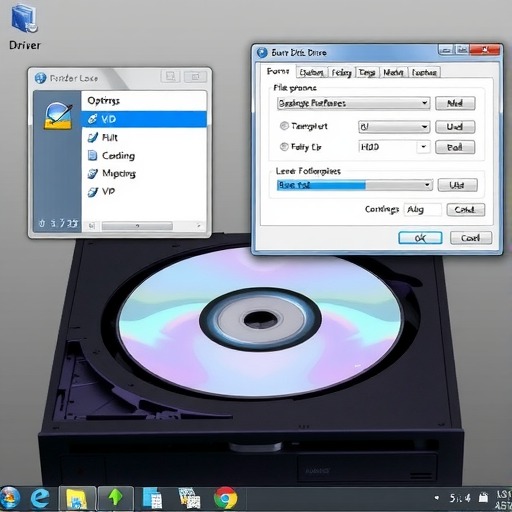Click the Nel button

coord(455,103)
